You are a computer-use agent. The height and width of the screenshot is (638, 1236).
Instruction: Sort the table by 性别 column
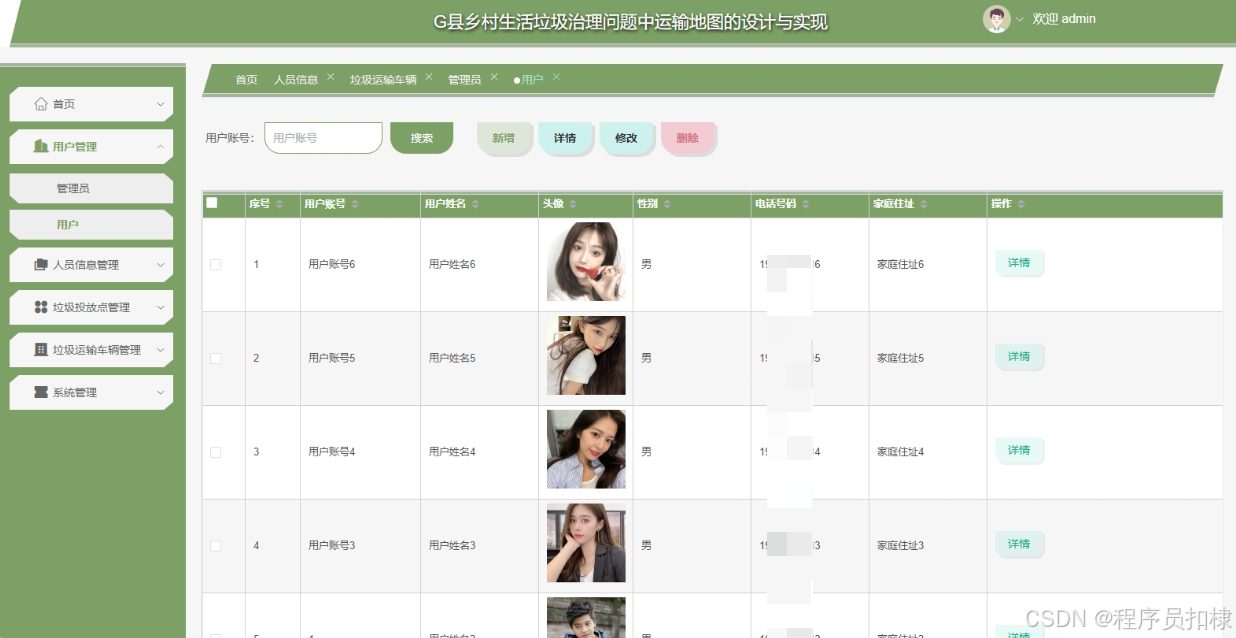[667, 204]
